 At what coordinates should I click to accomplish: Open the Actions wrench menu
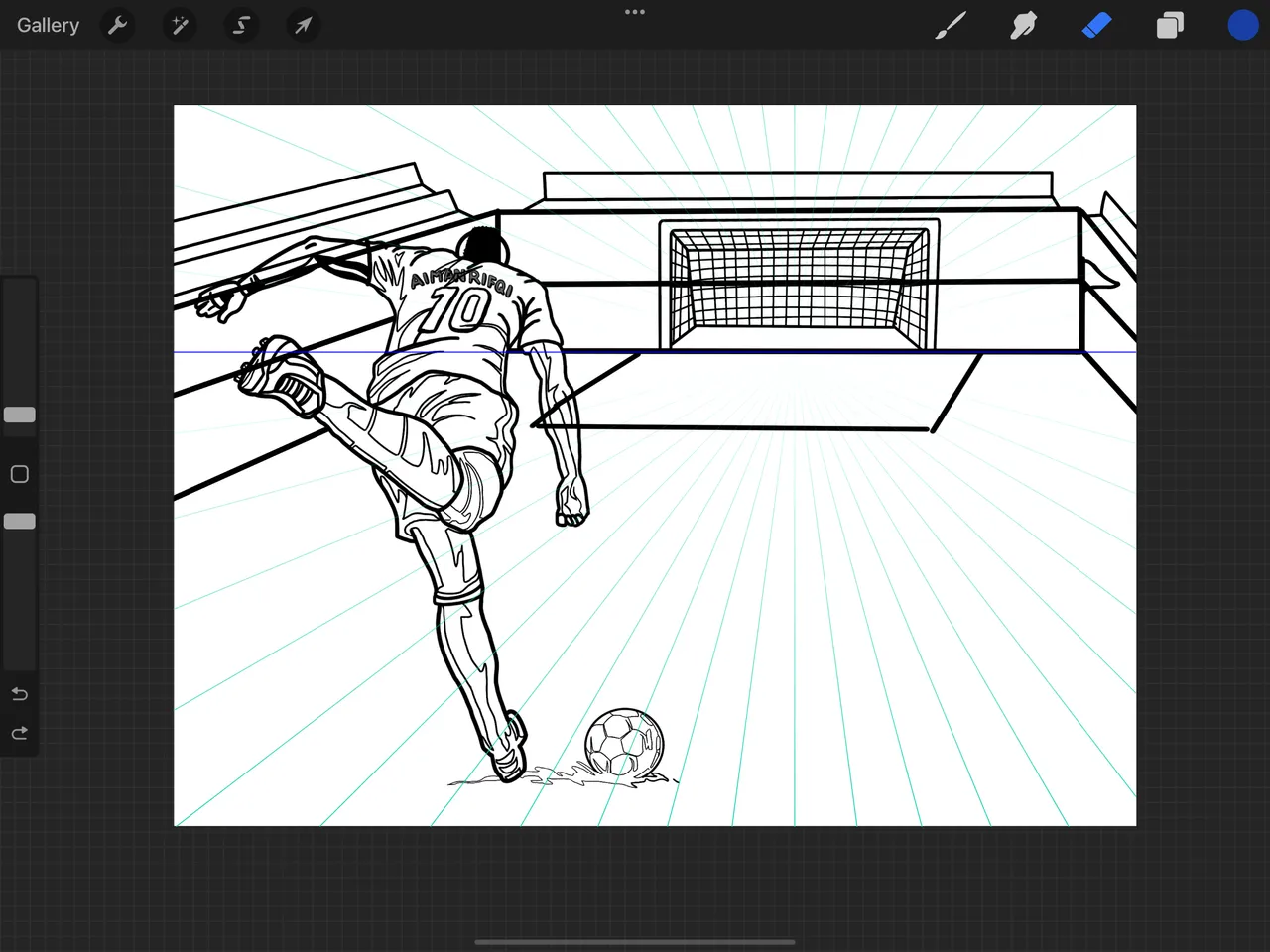click(x=117, y=25)
